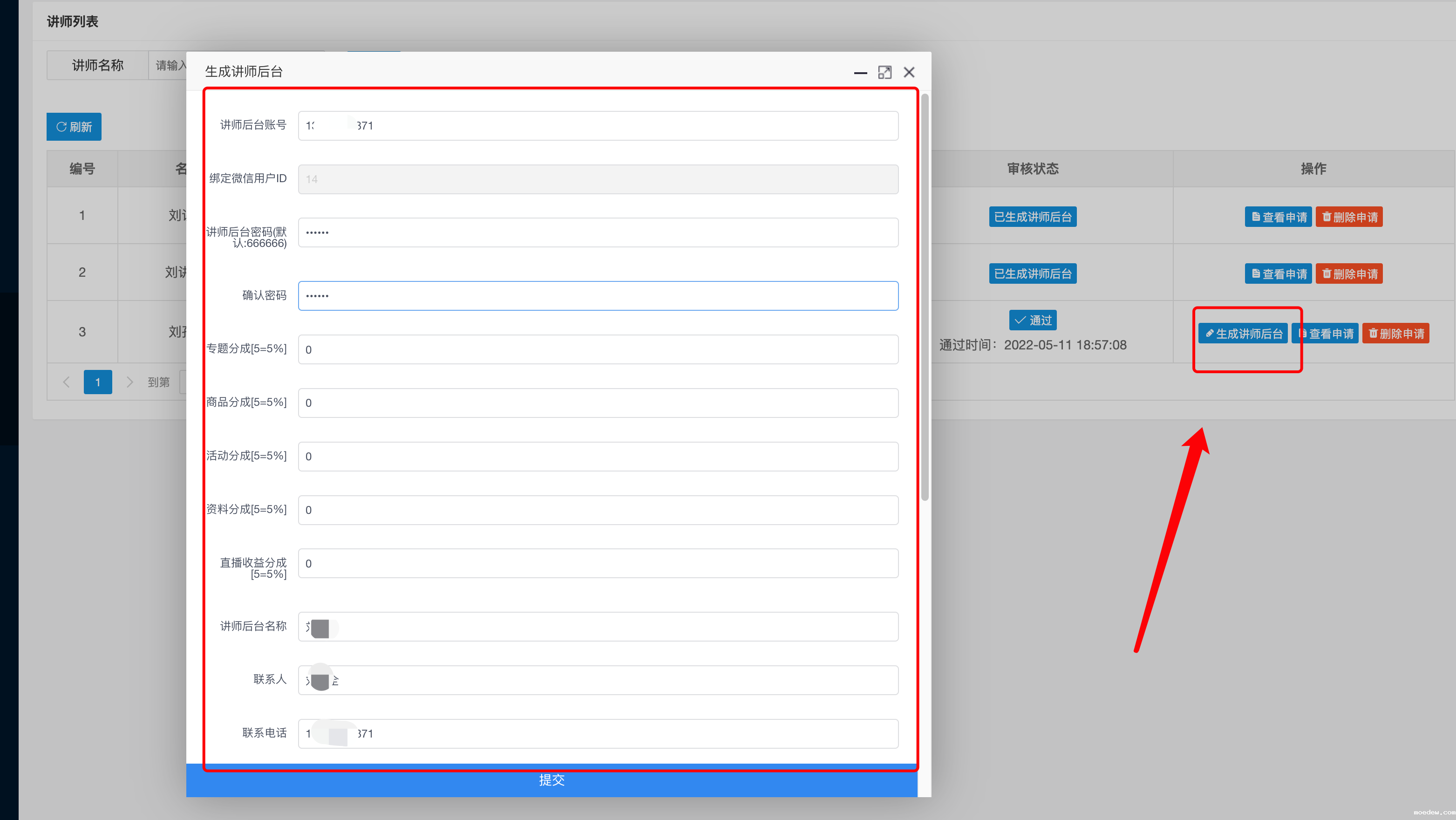This screenshot has width=1456, height=820.
Task: Click 查看申请 in the first row
Action: [x=1278, y=217]
